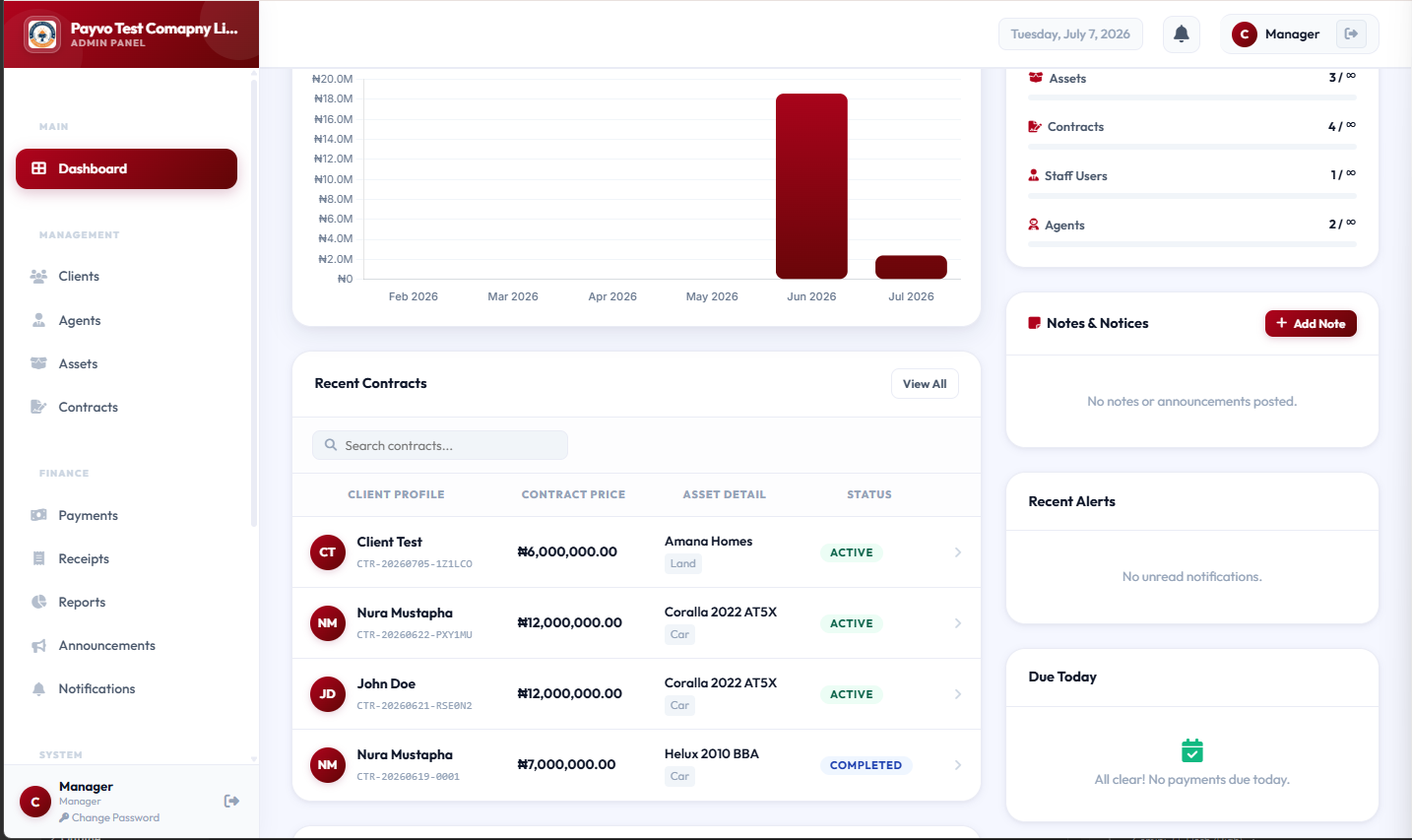Click the CT avatar for Client Test
The width and height of the screenshot is (1412, 840).
pos(328,552)
